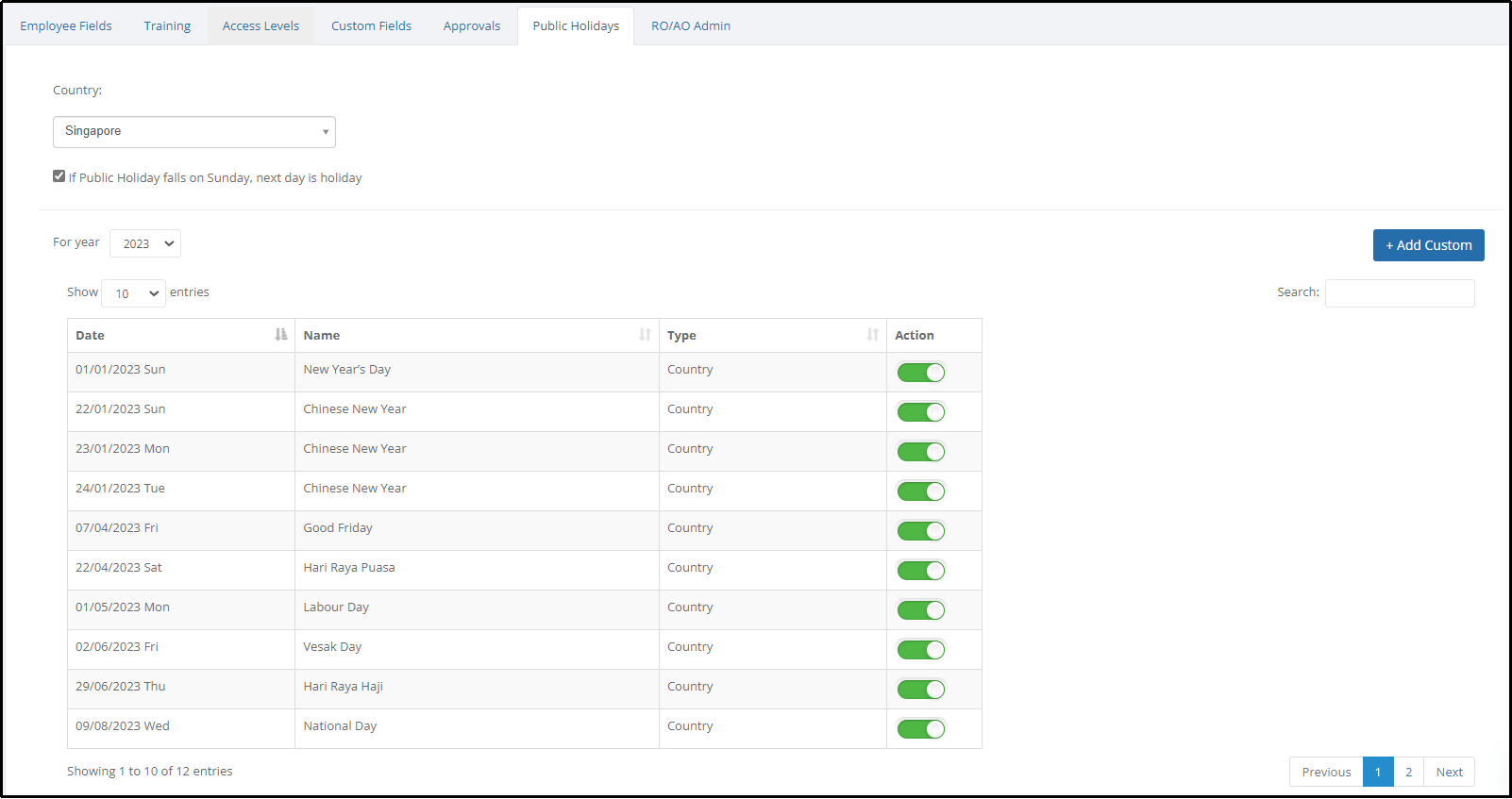
Task: Toggle Chinese New Year 22/01/2023 switch
Action: pyautogui.click(x=921, y=412)
